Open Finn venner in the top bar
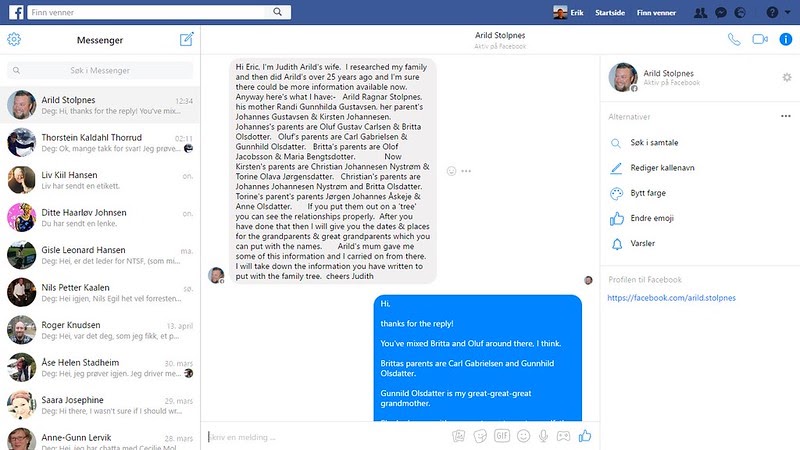The width and height of the screenshot is (800, 450). point(656,13)
